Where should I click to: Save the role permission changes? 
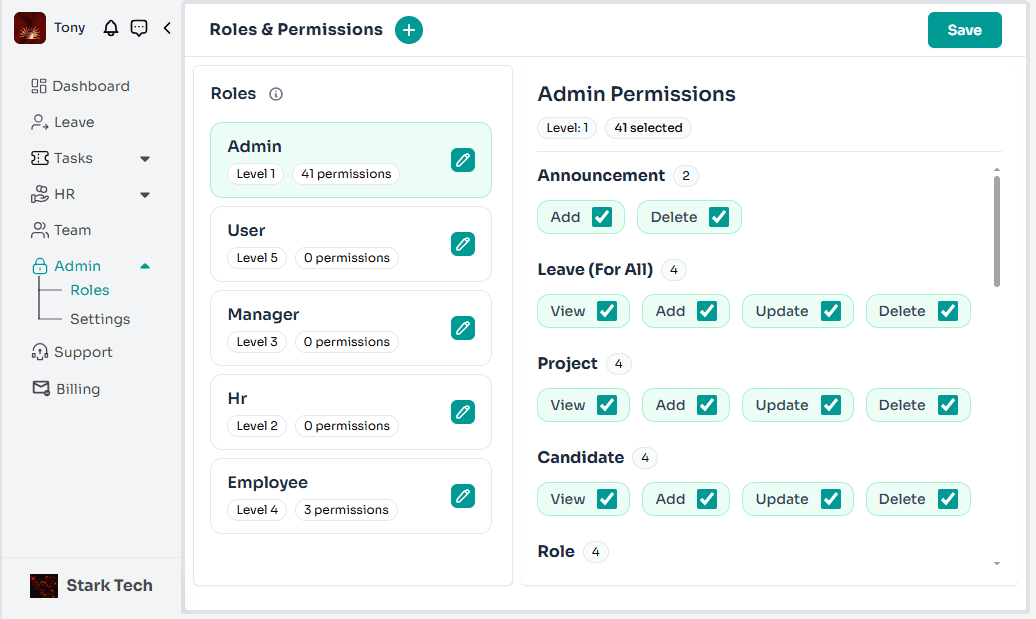click(964, 30)
